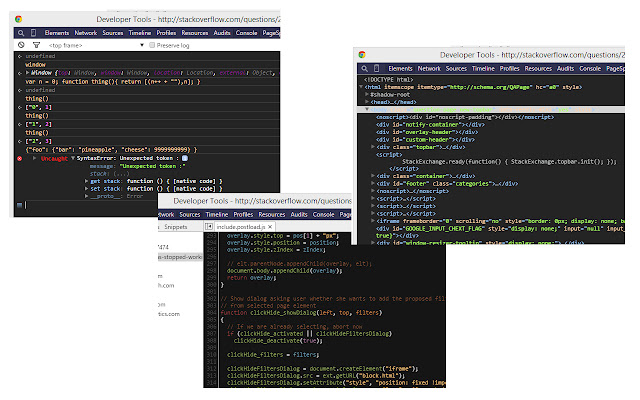Expand the div id footer node
This screenshot has width=640, height=400.
point(373,184)
